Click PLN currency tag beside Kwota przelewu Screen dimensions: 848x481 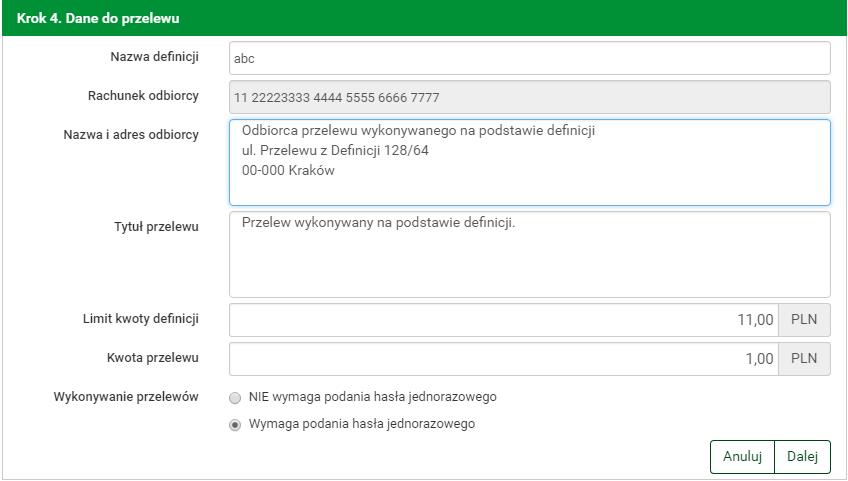[804, 359]
